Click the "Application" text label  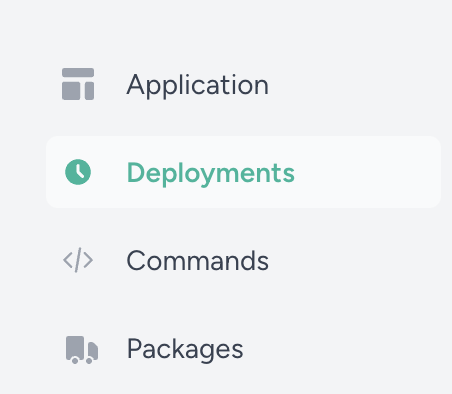197,85
